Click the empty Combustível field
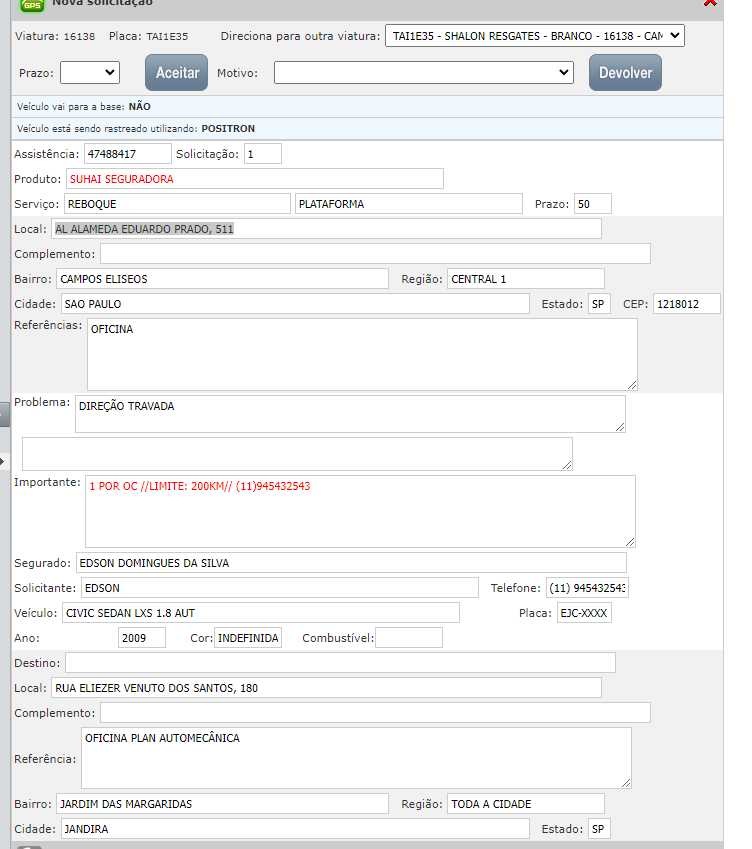The height and width of the screenshot is (849, 752). 408,638
